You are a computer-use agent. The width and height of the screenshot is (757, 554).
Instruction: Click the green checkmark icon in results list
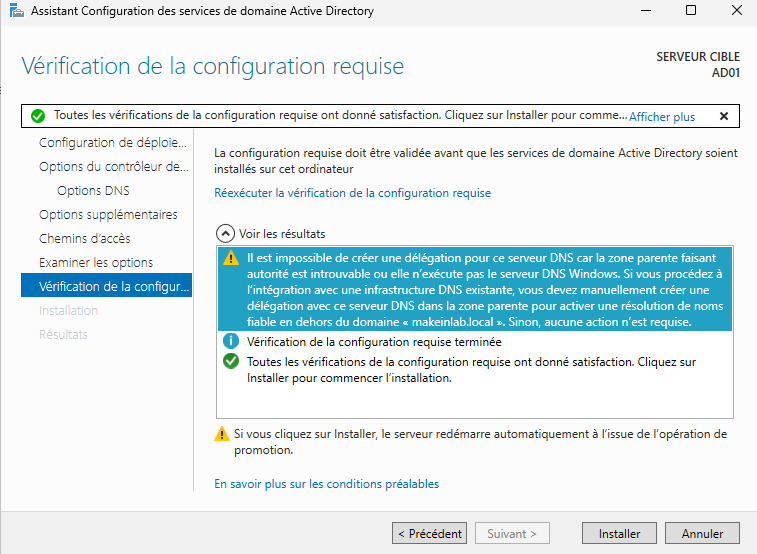(x=231, y=361)
